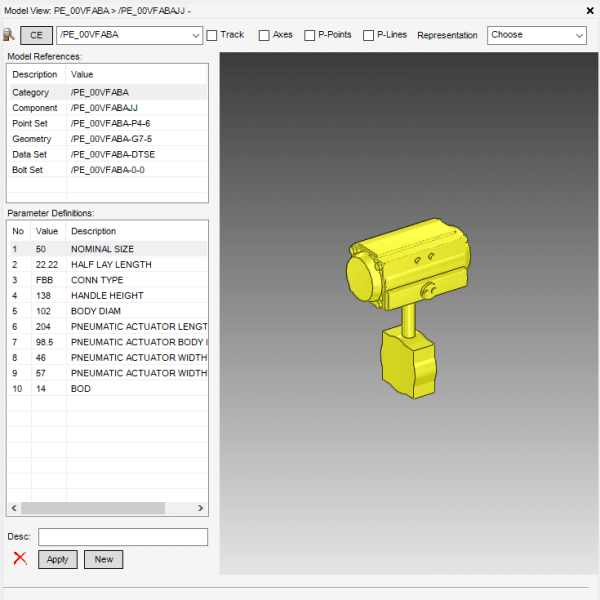Click the right arrow of the horizontal scrollbar

pos(201,508)
